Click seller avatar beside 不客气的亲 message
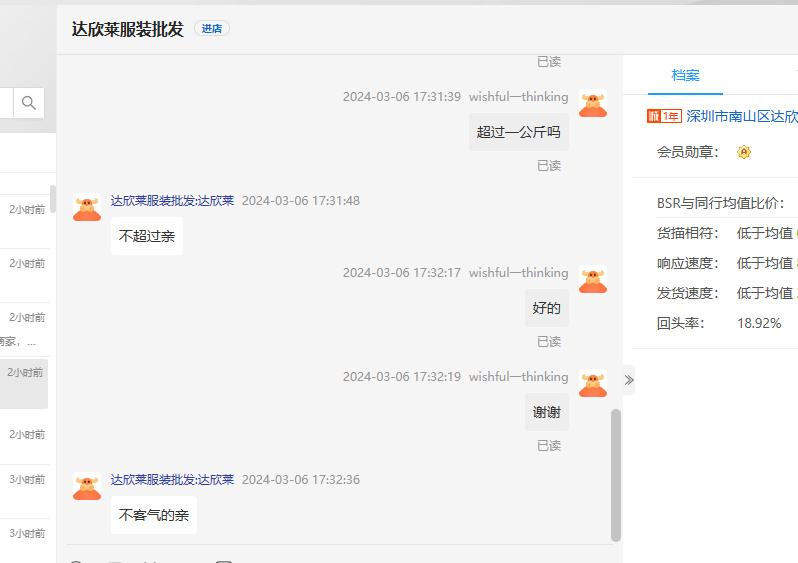Viewport: 798px width, 563px height. click(87, 487)
